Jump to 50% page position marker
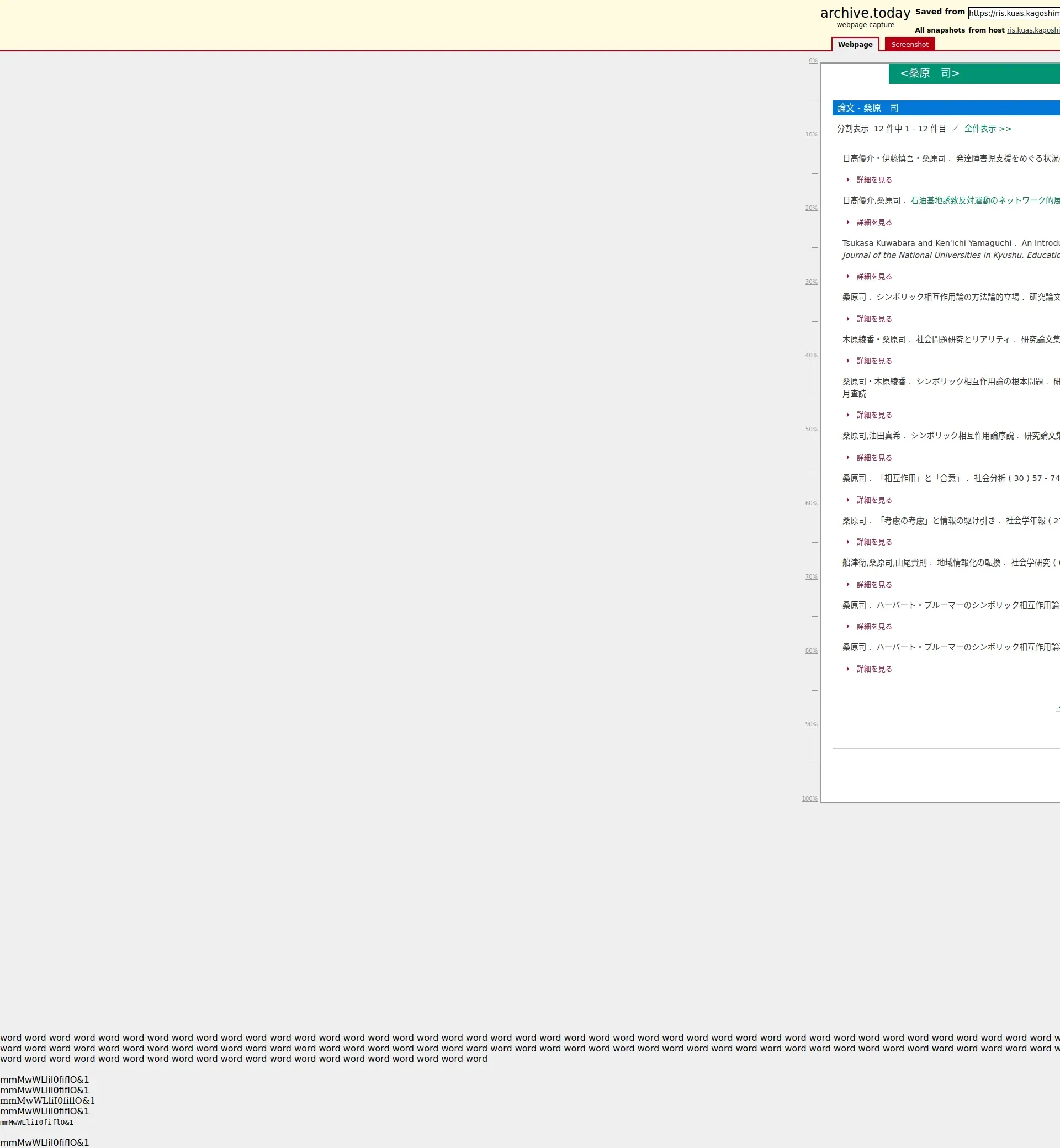The width and height of the screenshot is (1060, 1148). 811,430
